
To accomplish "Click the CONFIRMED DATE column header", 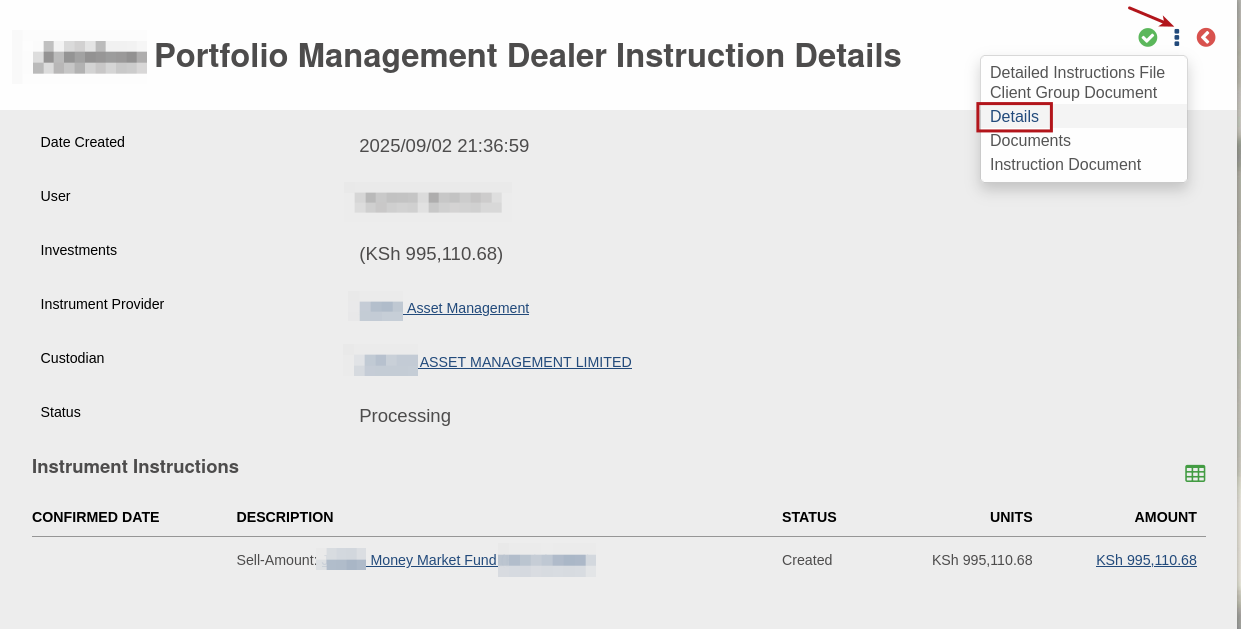I will click(x=95, y=517).
